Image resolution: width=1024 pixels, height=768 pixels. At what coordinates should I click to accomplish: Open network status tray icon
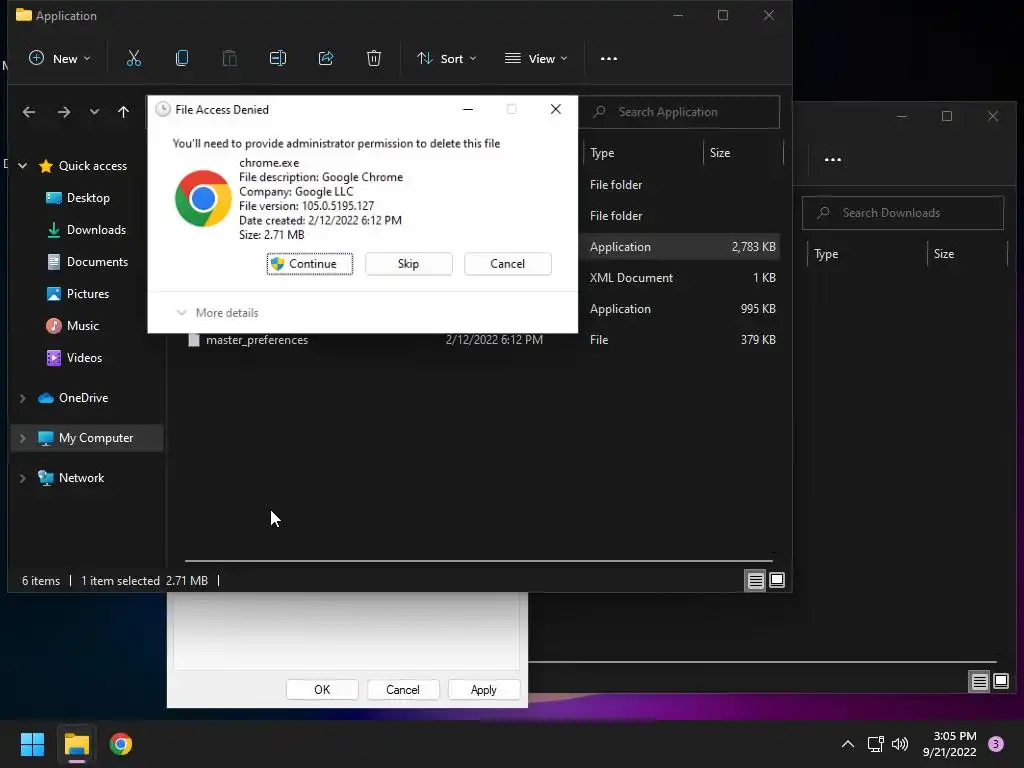tap(875, 744)
